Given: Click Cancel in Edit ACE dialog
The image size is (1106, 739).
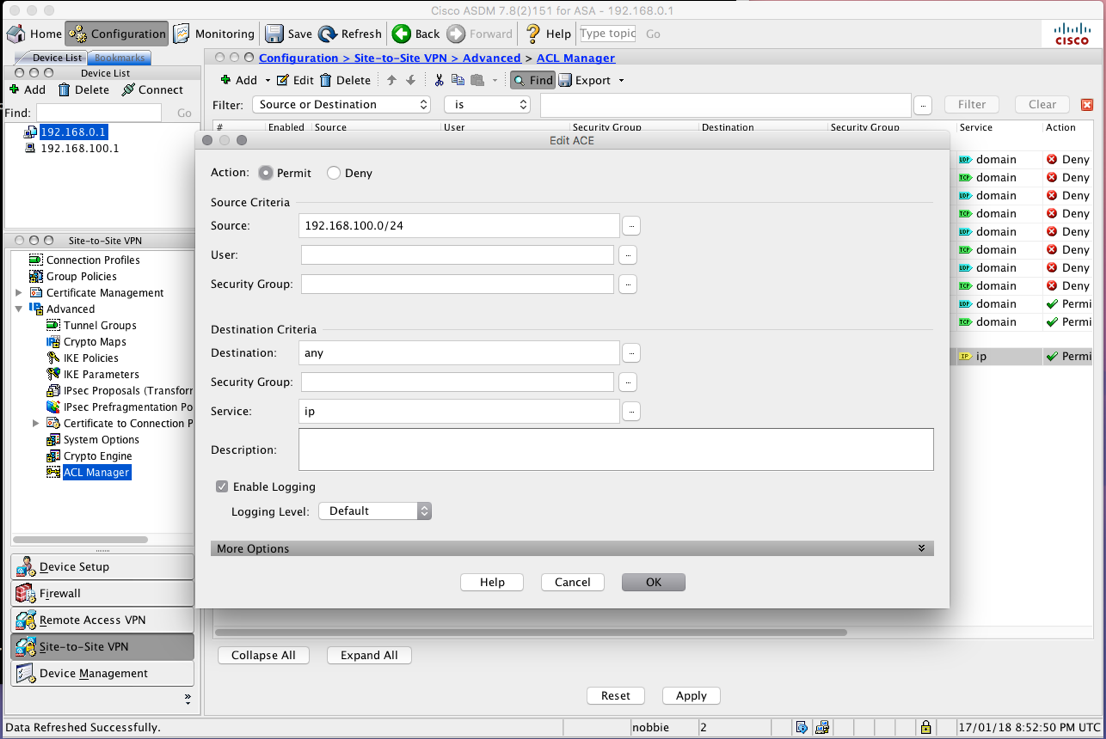Looking at the screenshot, I should click(573, 582).
